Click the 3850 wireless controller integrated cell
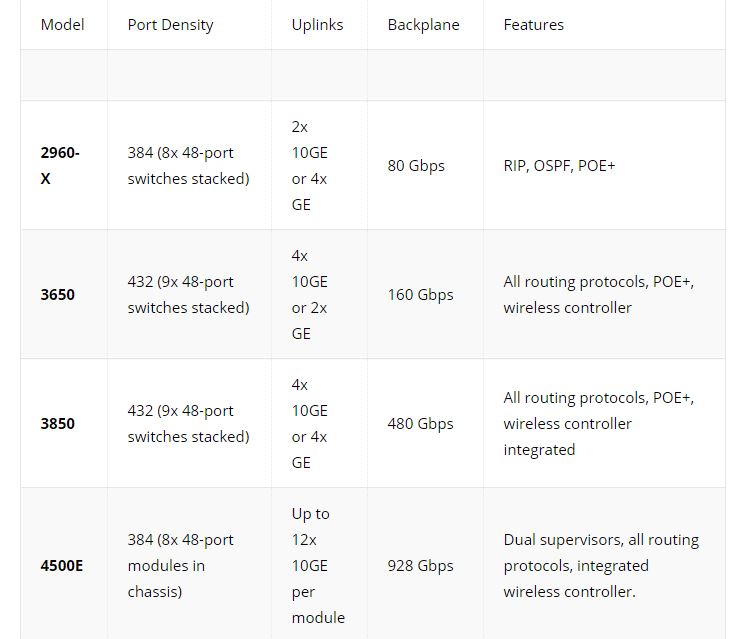The image size is (740, 639). pyautogui.click(x=598, y=423)
